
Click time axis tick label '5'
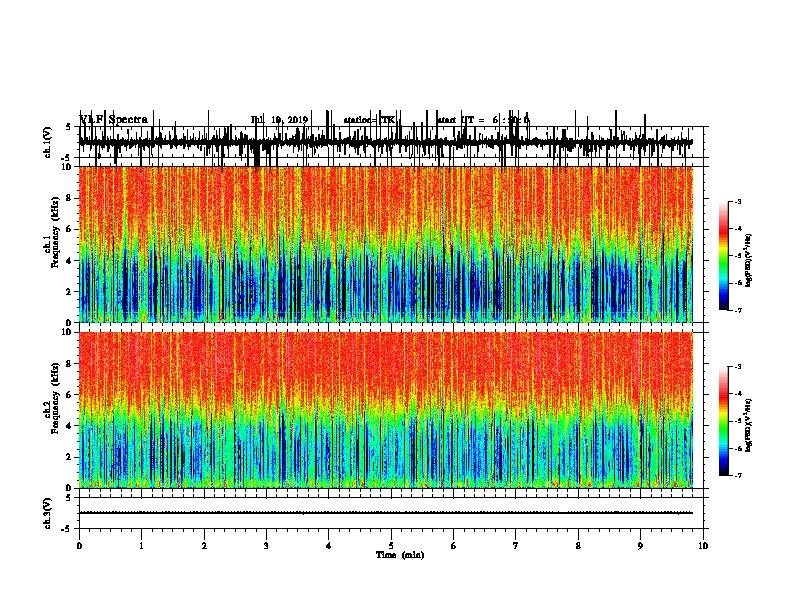[391, 546]
